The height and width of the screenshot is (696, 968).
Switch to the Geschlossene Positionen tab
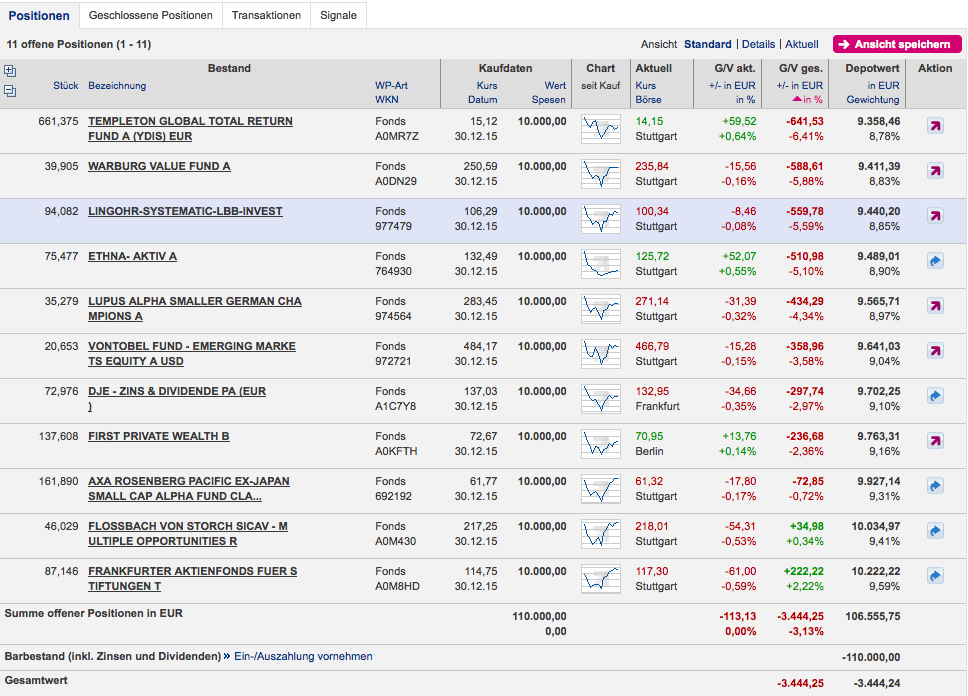(x=151, y=15)
